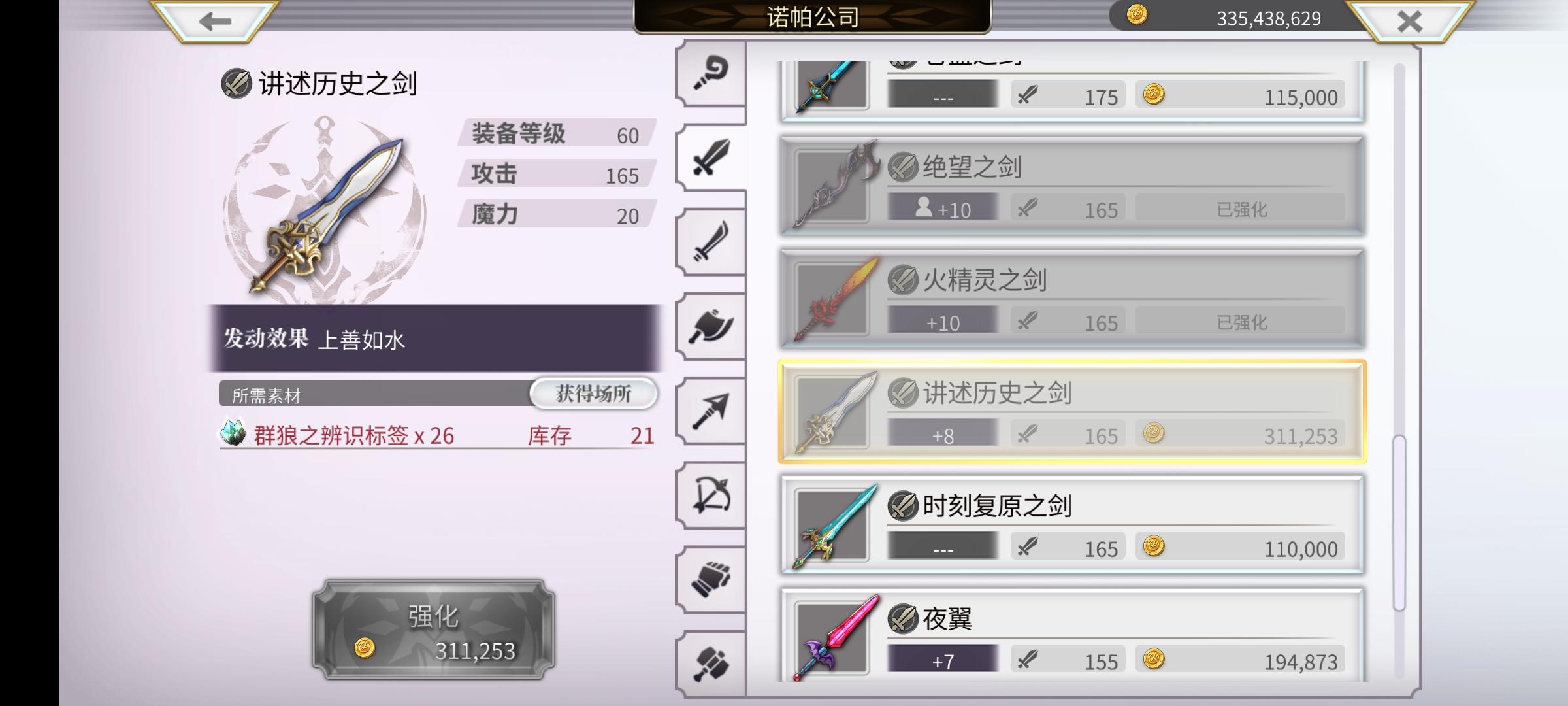The image size is (1568, 706).
Task: Select the axe weapon category tab
Action: pyautogui.click(x=711, y=326)
